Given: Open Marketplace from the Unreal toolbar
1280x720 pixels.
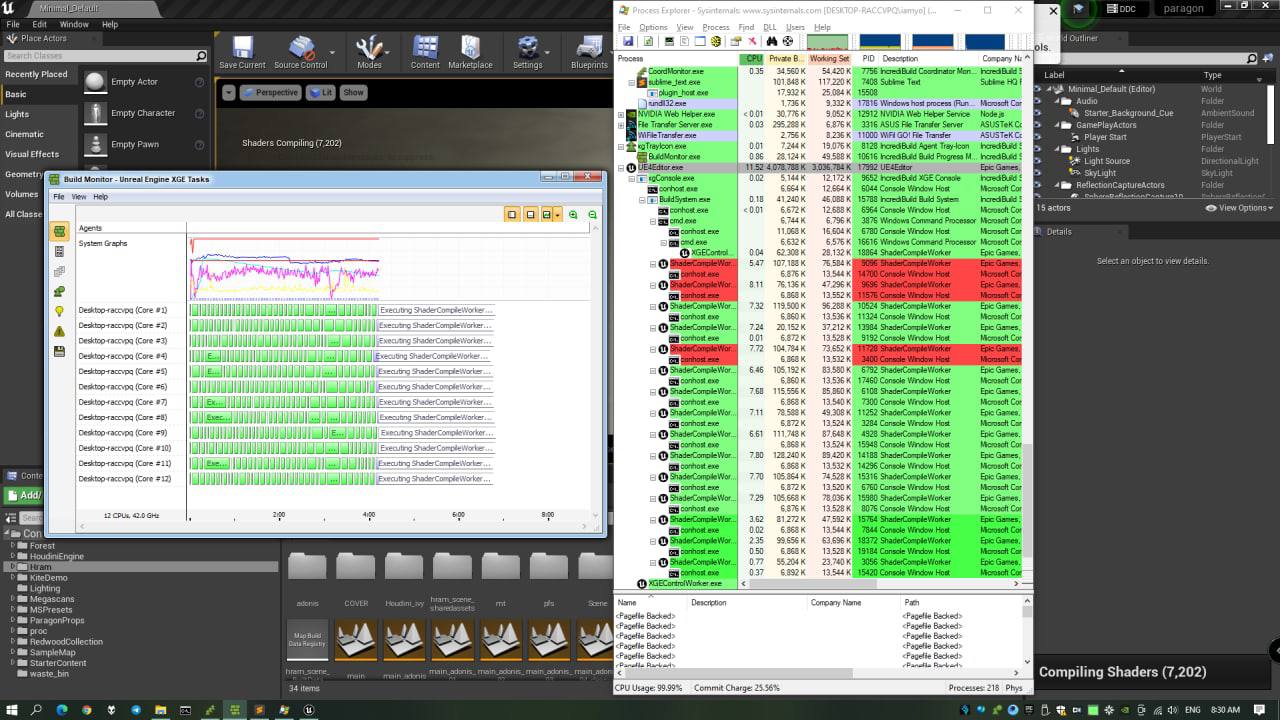Looking at the screenshot, I should pyautogui.click(x=470, y=53).
